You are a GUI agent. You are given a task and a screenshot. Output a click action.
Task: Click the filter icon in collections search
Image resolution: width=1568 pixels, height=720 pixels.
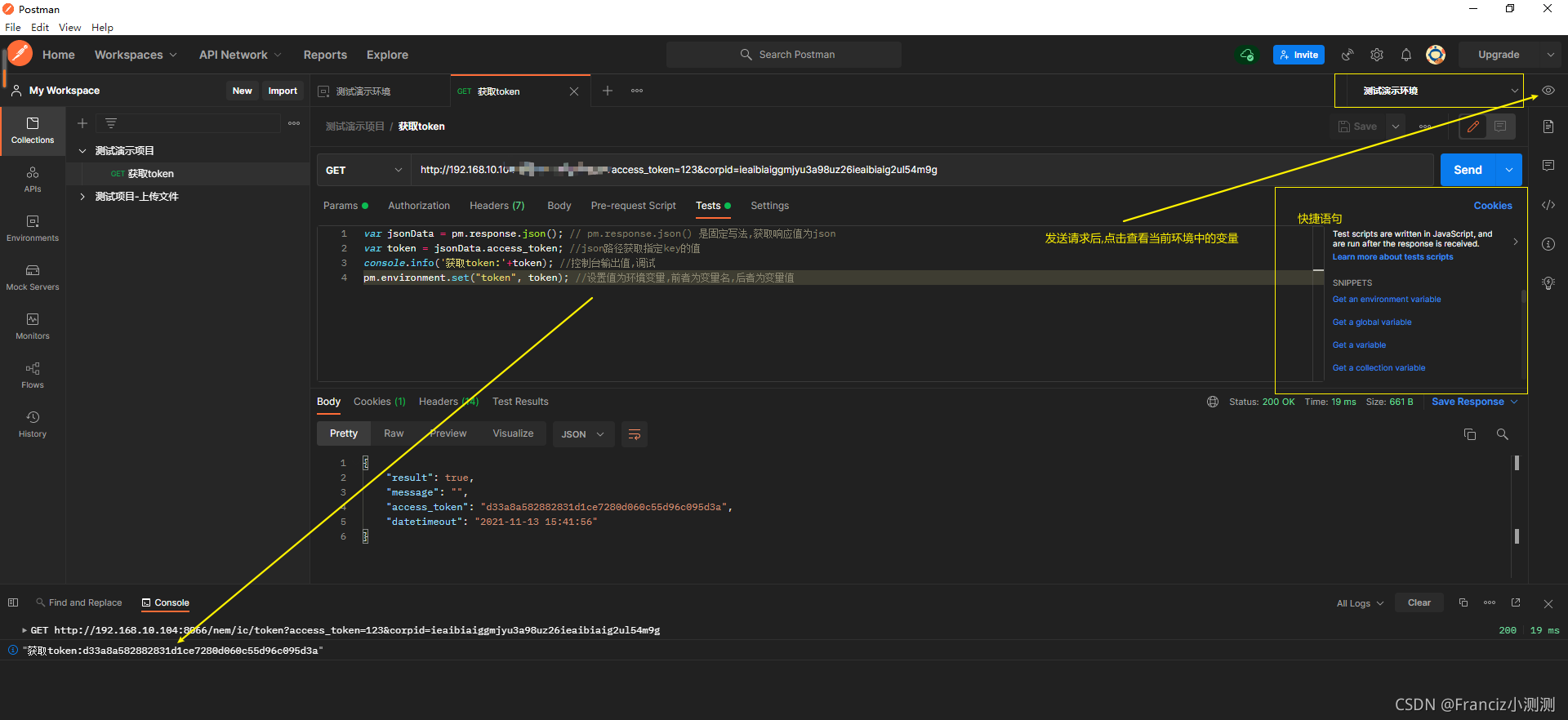111,123
